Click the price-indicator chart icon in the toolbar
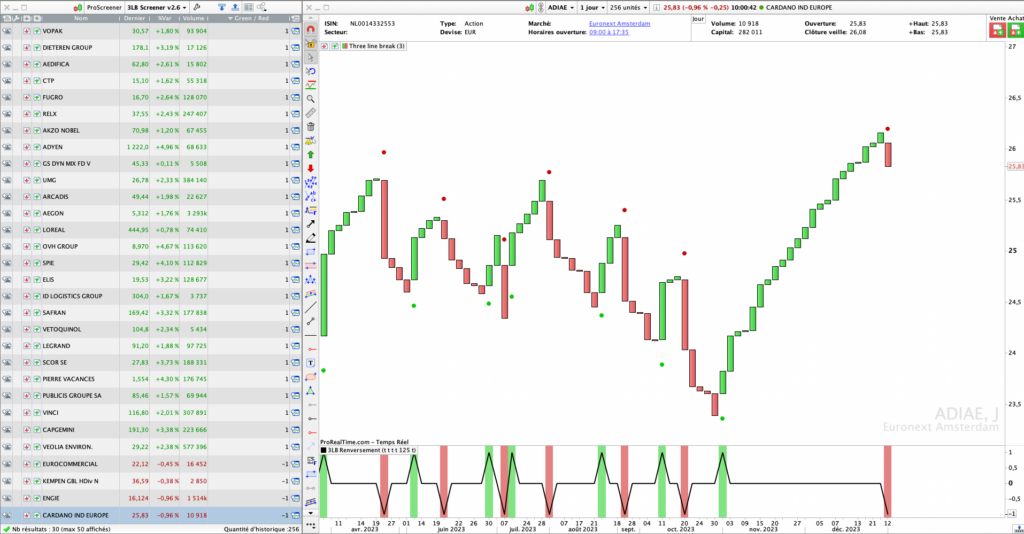The height and width of the screenshot is (534, 1024). tap(311, 85)
